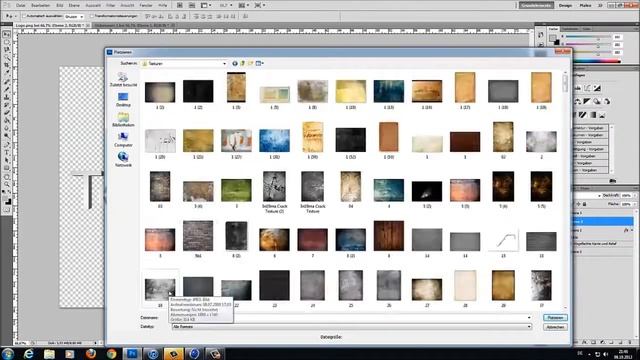Create a new folder in dialog
This screenshot has height=360, width=640.
[250, 63]
